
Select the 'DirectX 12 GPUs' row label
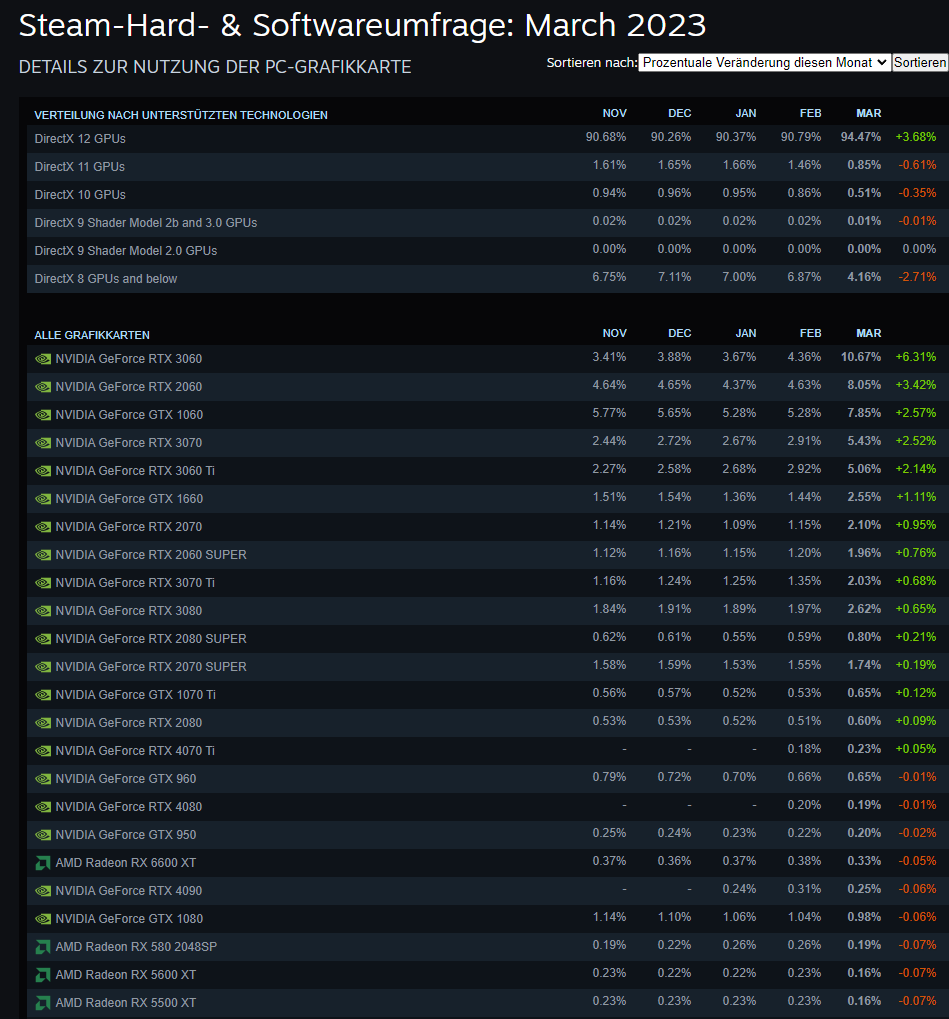coord(80,138)
